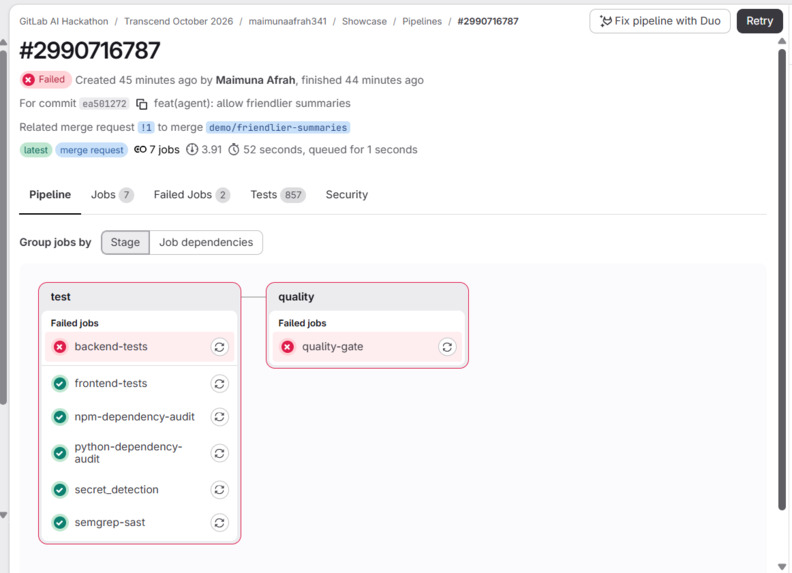Click the passed status icon of frontend-tests
Viewport: 792px width, 573px height.
tap(60, 384)
